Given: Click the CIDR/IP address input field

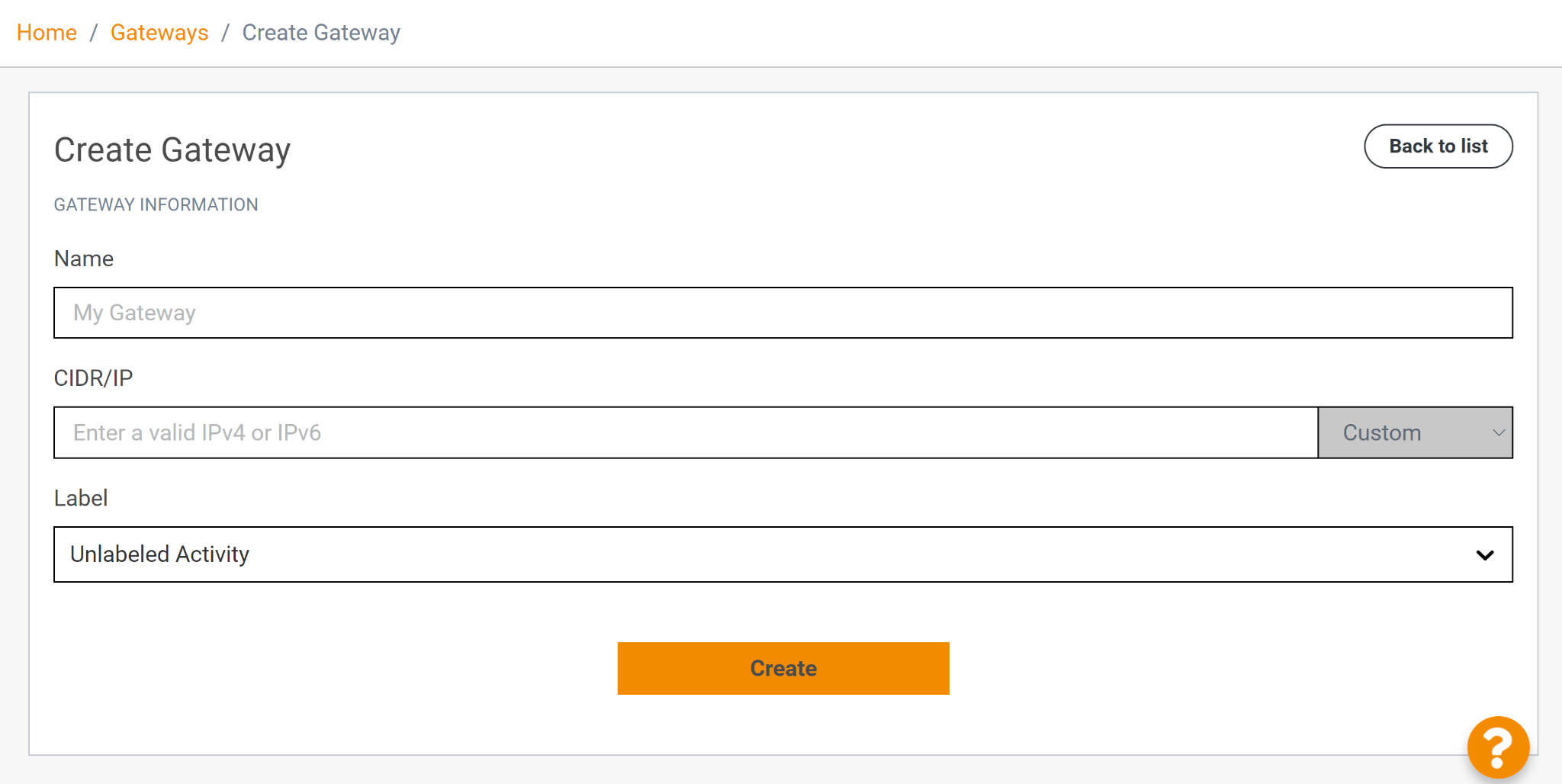Looking at the screenshot, I should point(685,432).
